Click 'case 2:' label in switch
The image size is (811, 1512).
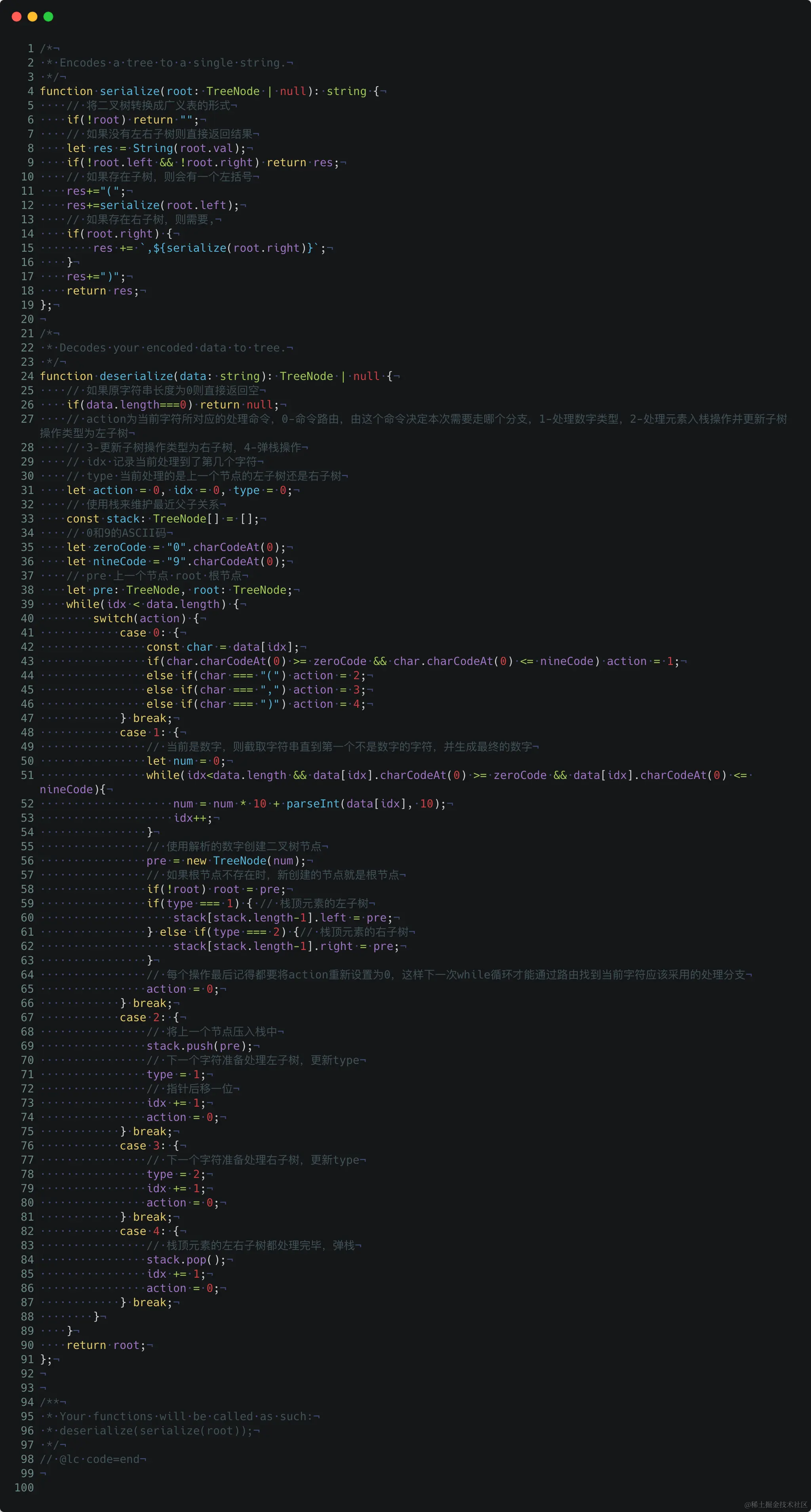click(x=143, y=1017)
